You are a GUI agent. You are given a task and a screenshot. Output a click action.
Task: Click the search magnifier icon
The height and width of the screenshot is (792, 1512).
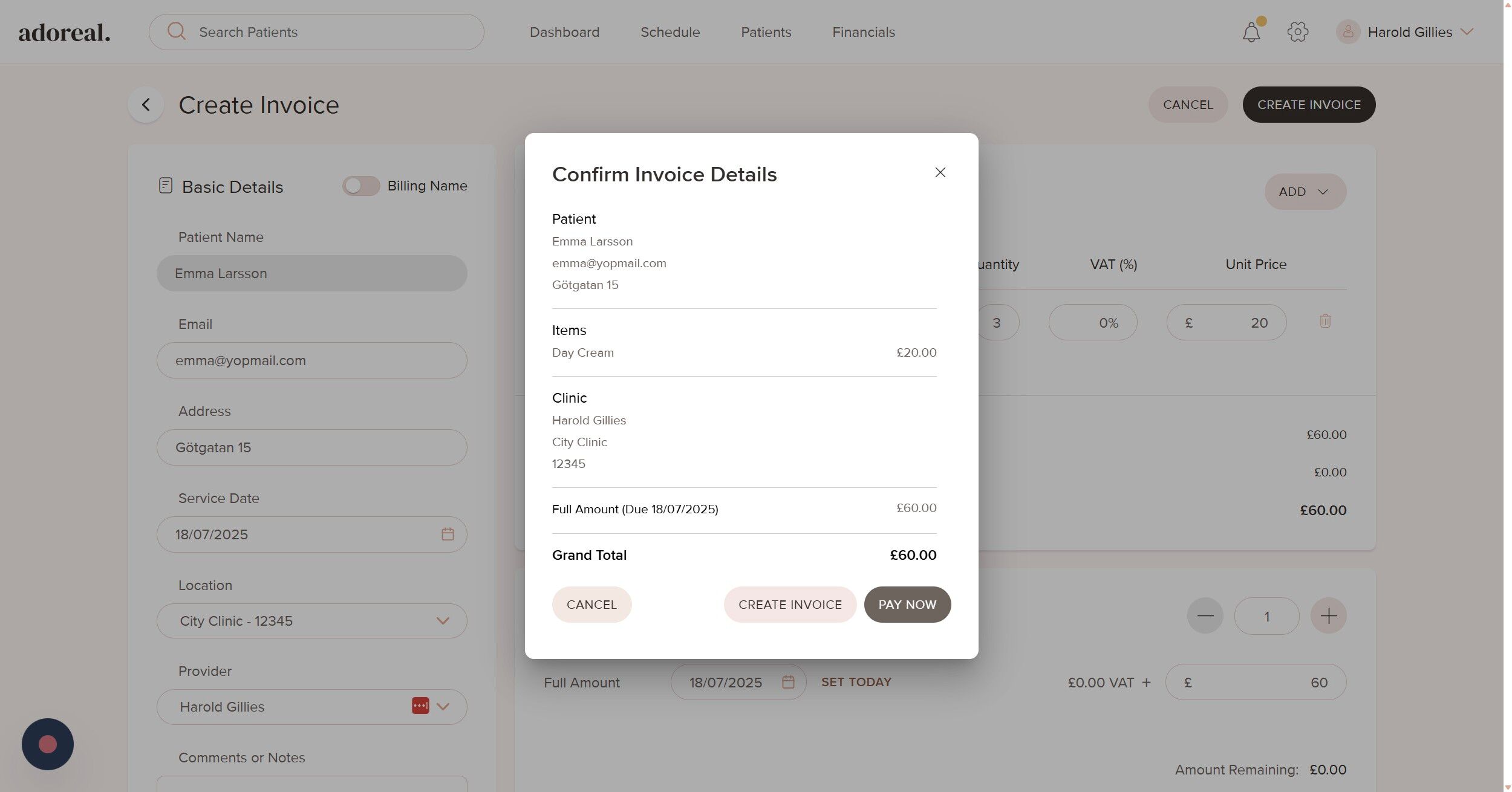(x=177, y=31)
